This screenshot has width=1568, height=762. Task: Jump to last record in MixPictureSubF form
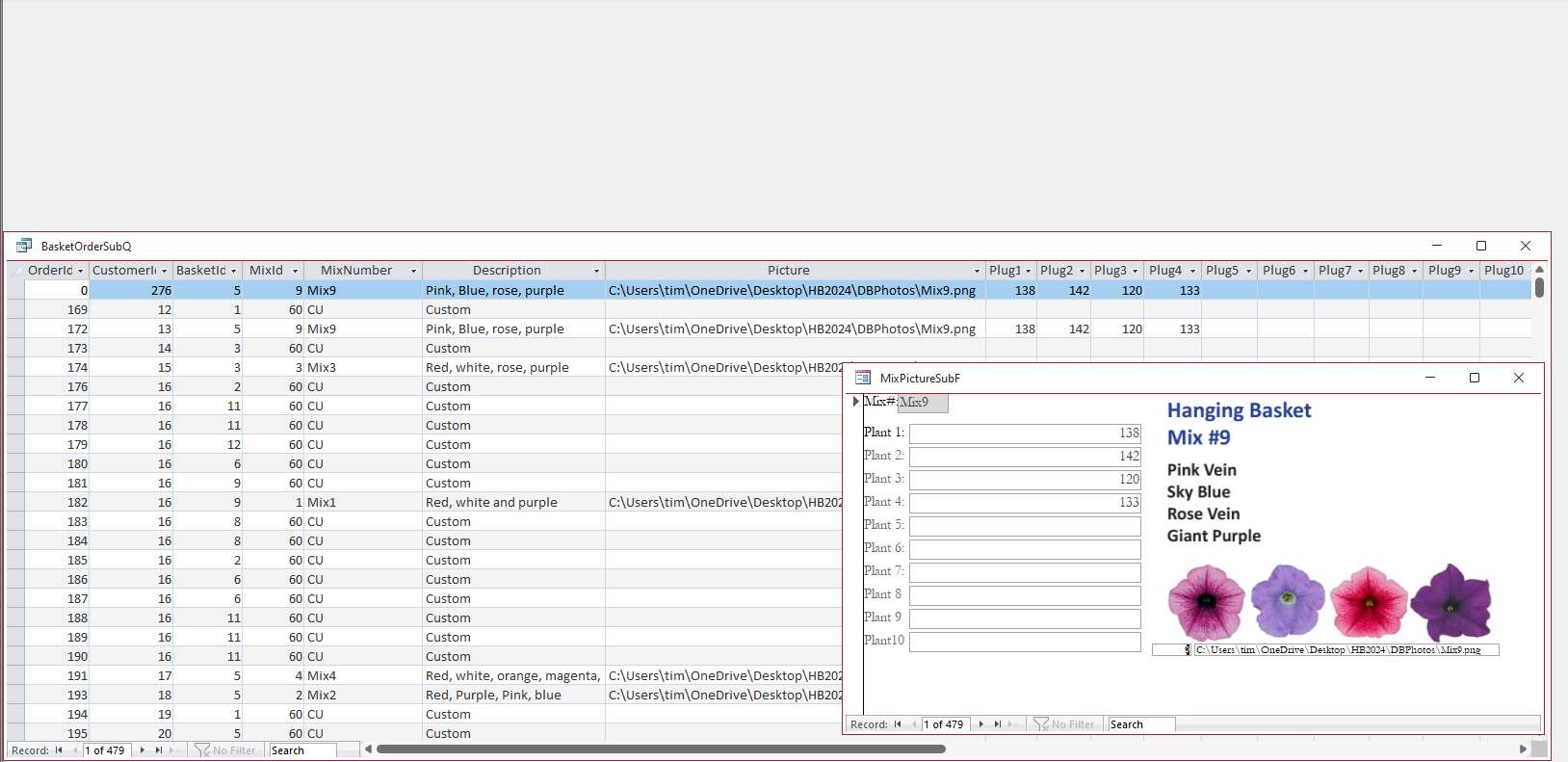(998, 724)
